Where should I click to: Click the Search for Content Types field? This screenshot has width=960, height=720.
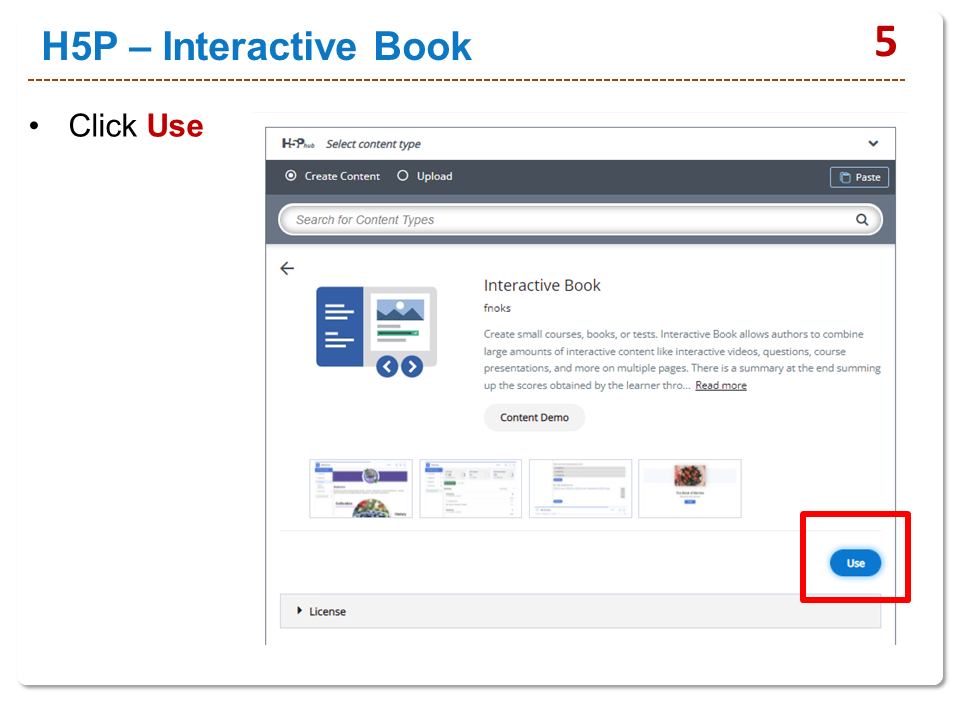(570, 220)
